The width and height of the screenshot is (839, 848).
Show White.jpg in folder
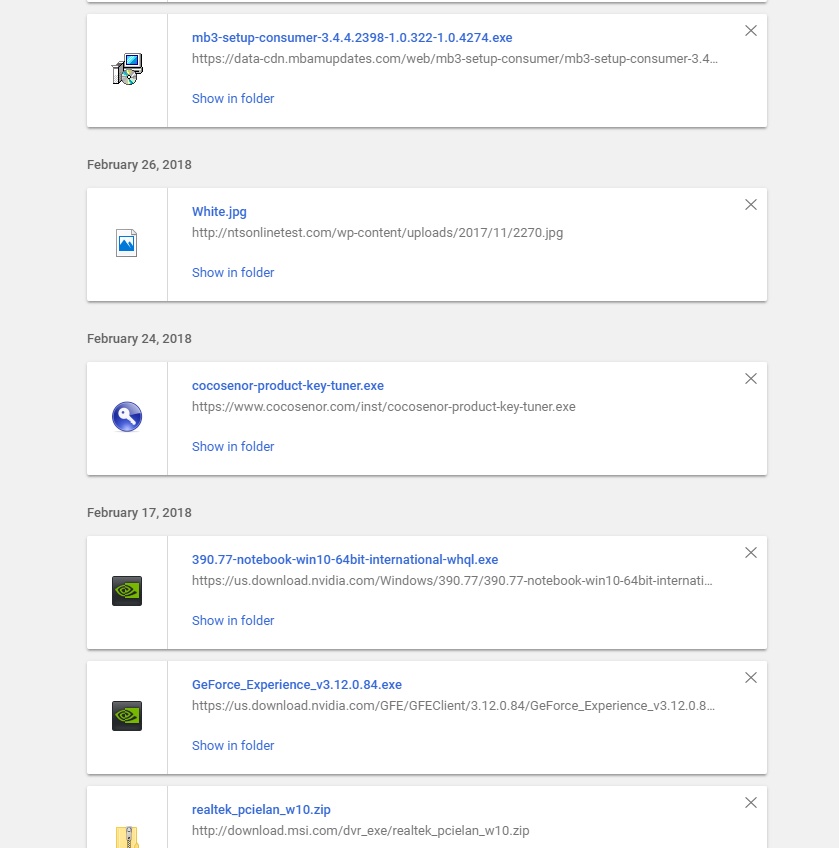233,273
